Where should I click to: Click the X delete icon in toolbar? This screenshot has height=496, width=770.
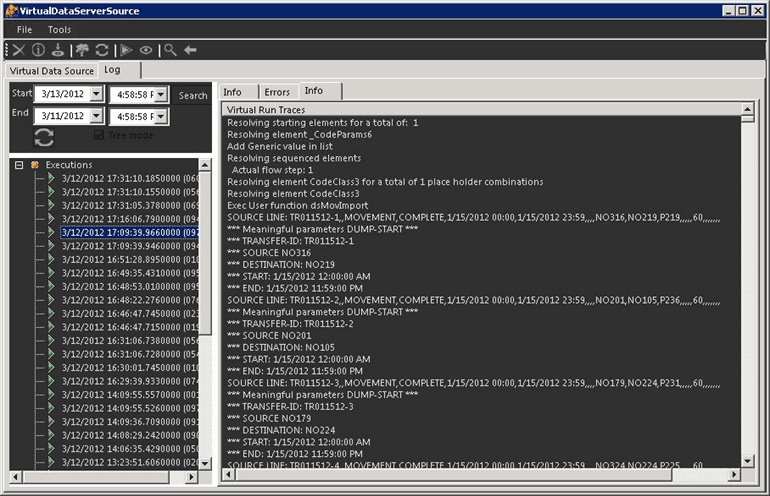(x=19, y=50)
